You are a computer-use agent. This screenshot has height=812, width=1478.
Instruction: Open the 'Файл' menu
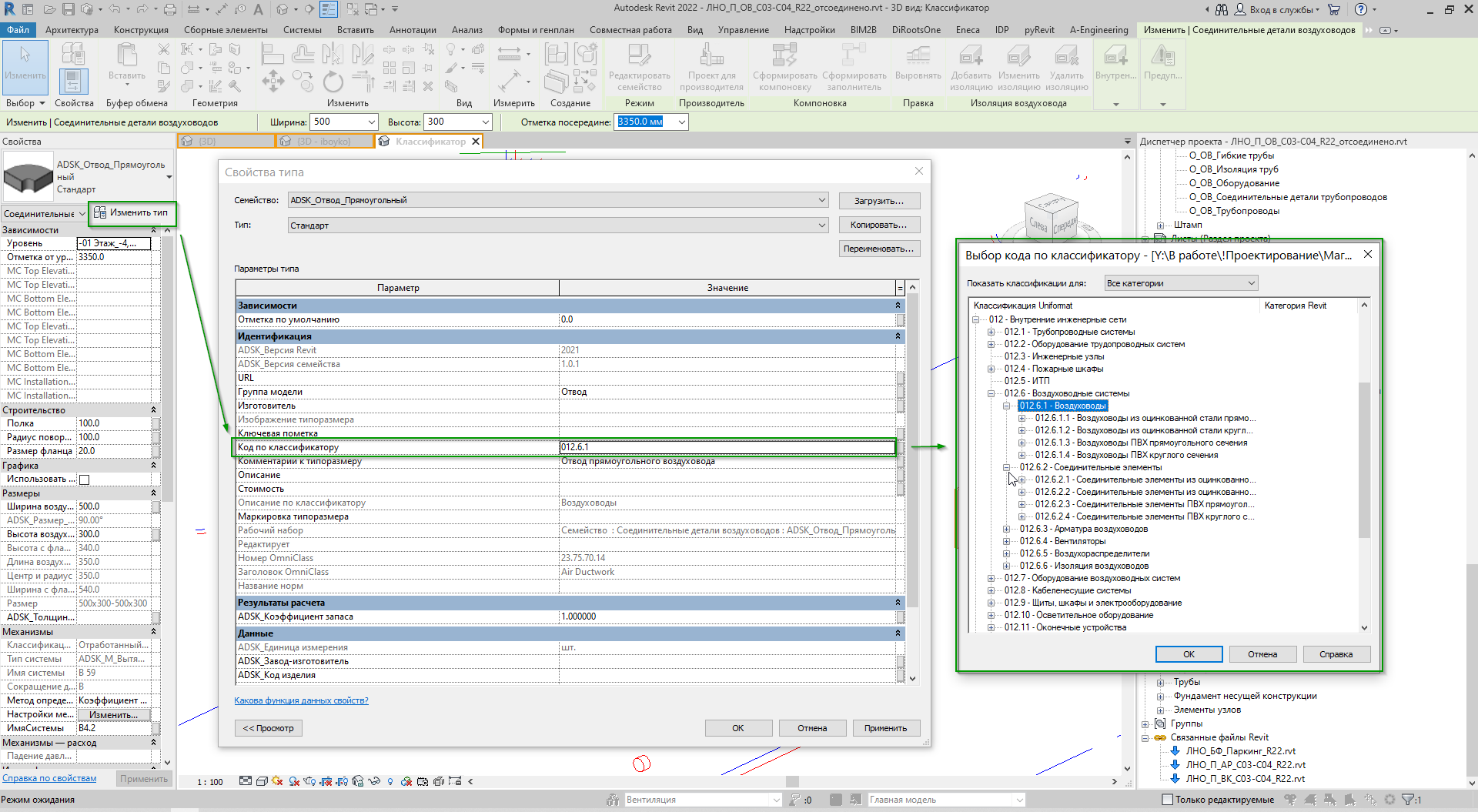tap(18, 30)
